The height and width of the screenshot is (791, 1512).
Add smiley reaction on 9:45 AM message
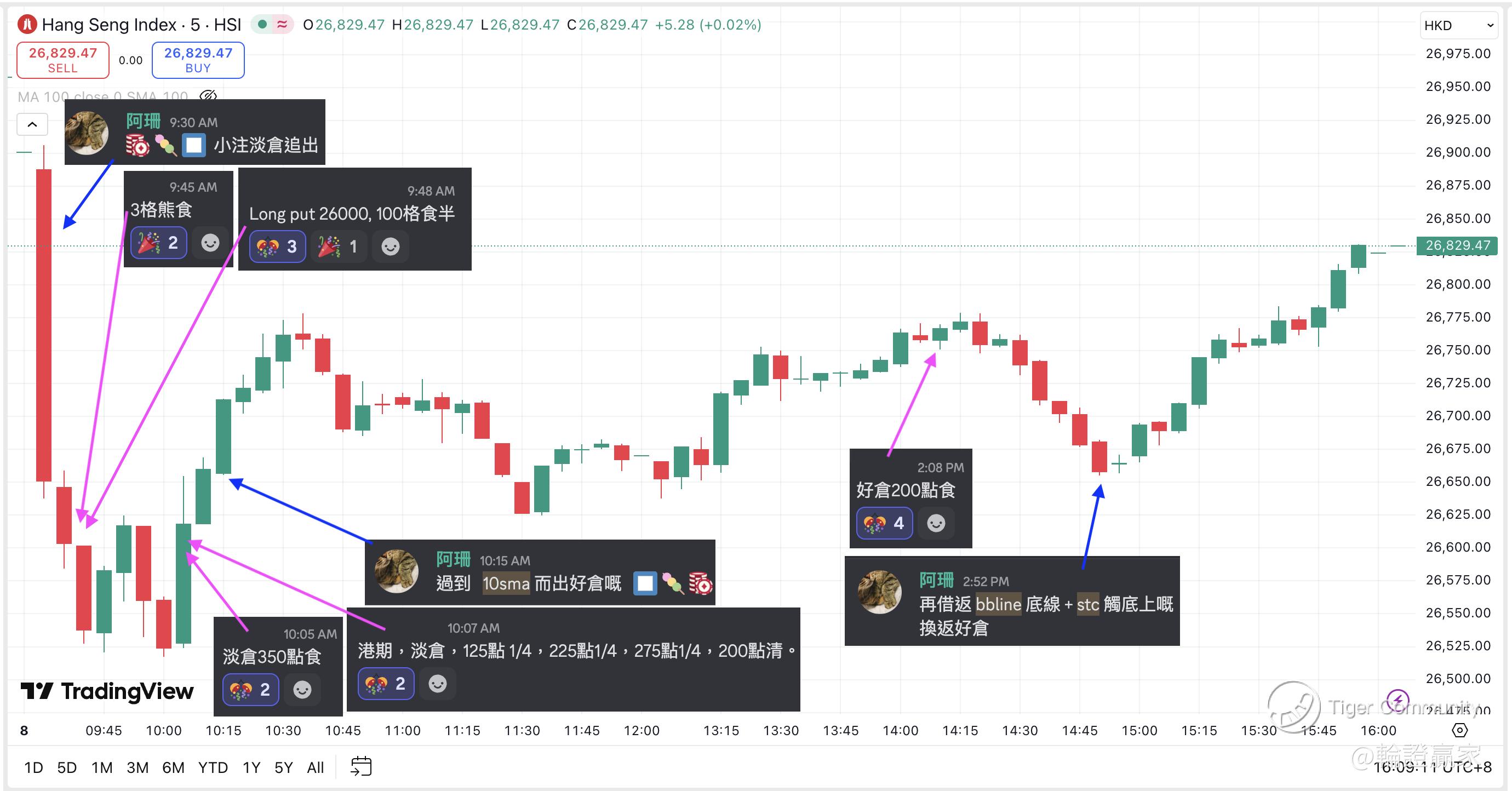point(209,242)
